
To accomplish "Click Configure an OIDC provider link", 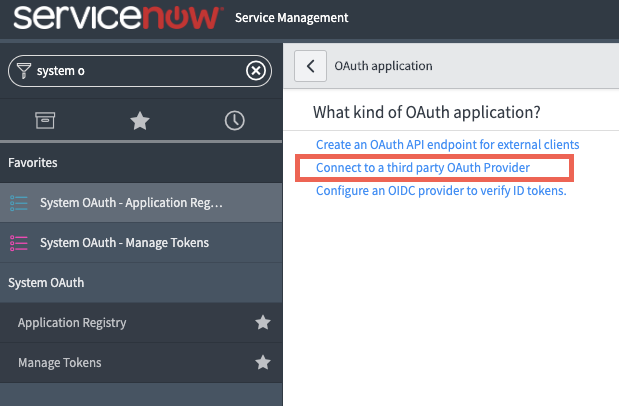I will (x=441, y=191).
